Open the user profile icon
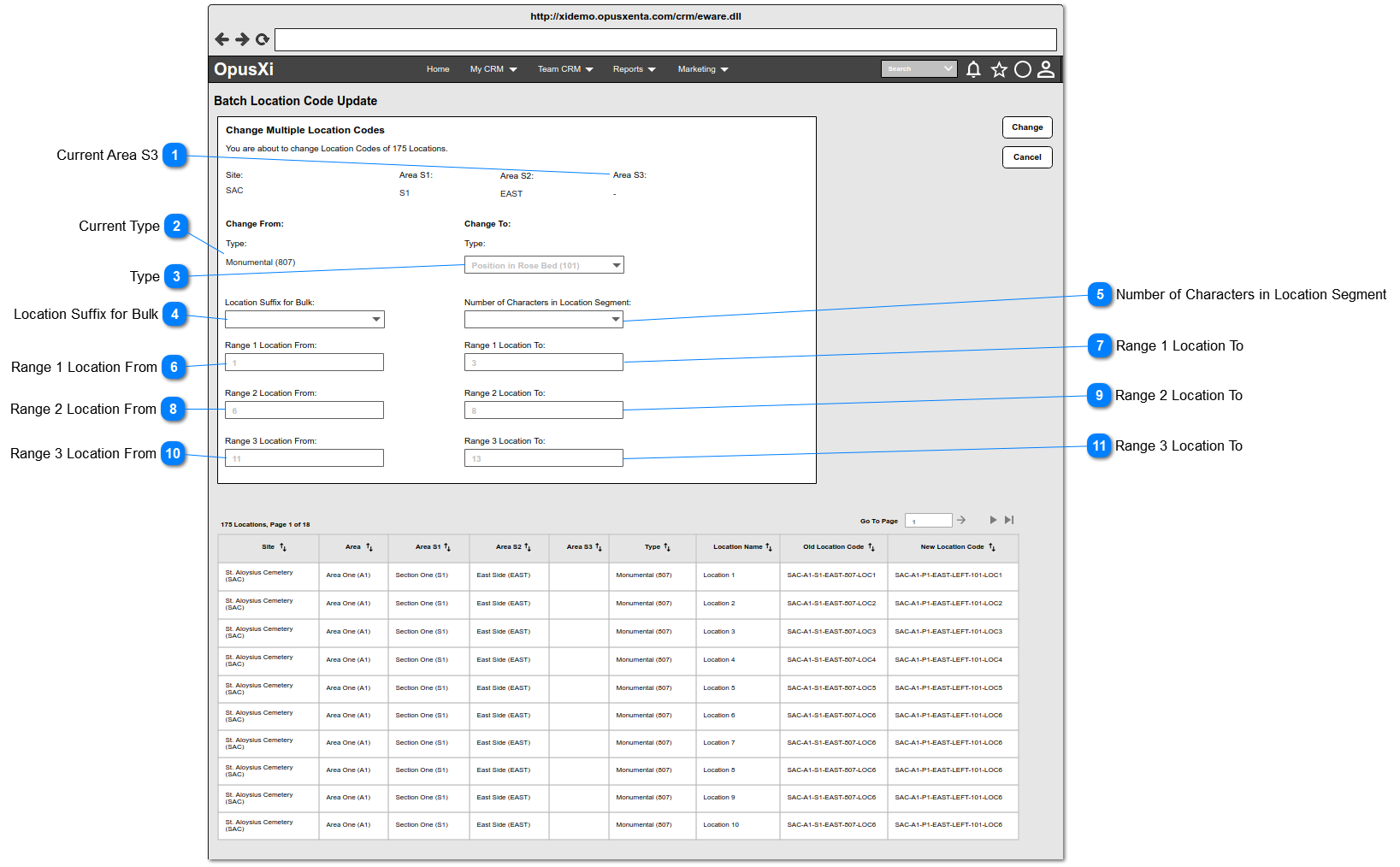This screenshot has height=867, width=1400. [x=1046, y=69]
